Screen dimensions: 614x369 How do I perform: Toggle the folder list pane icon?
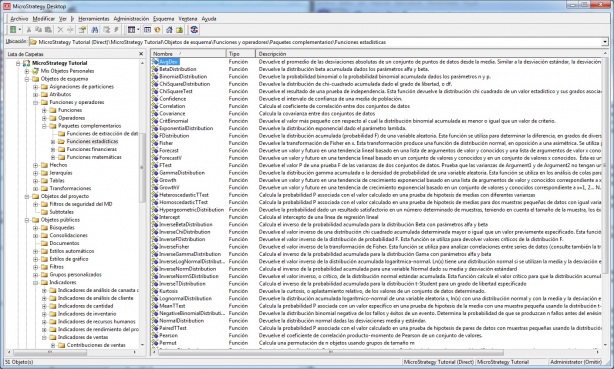click(147, 30)
